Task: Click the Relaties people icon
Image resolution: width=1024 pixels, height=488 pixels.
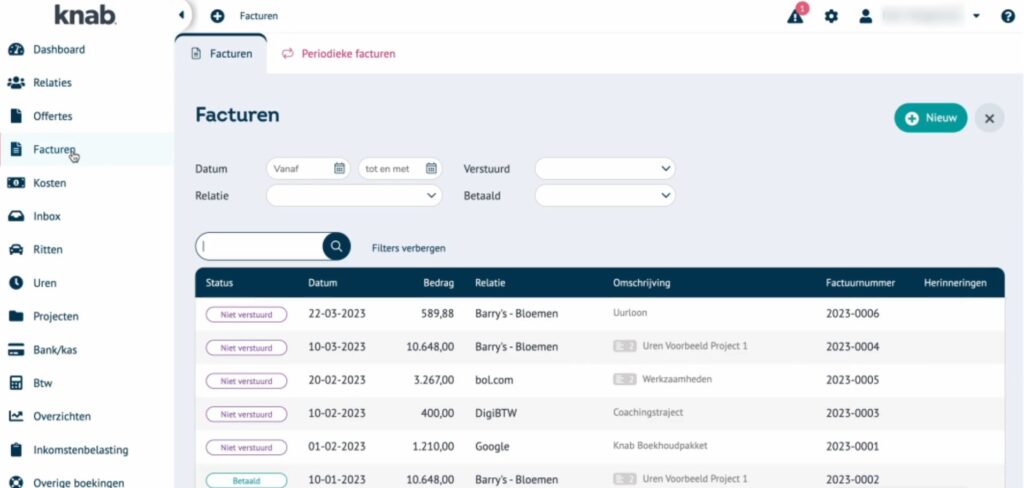Action: (x=16, y=83)
